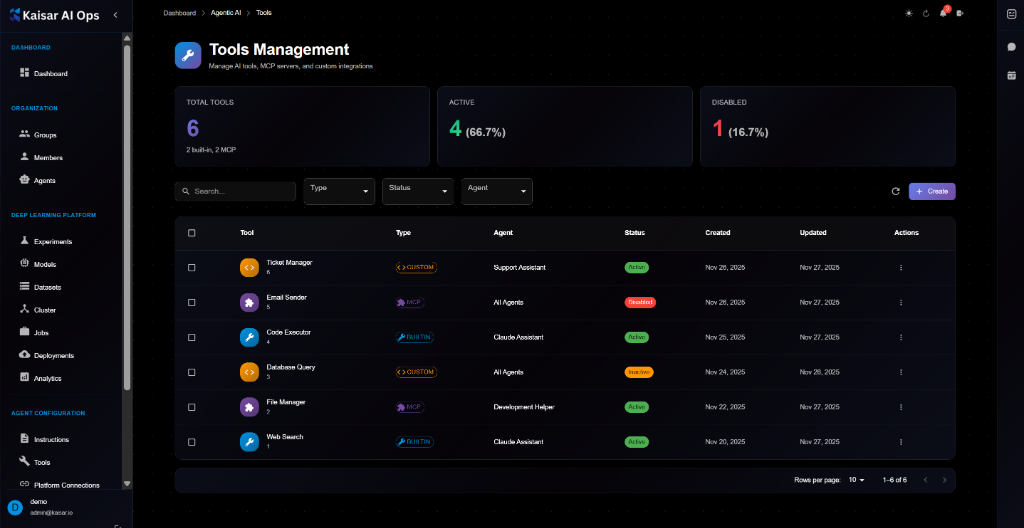Open the chat bubble icon in right rail
Screen dimensions: 1024x528
click(1011, 46)
